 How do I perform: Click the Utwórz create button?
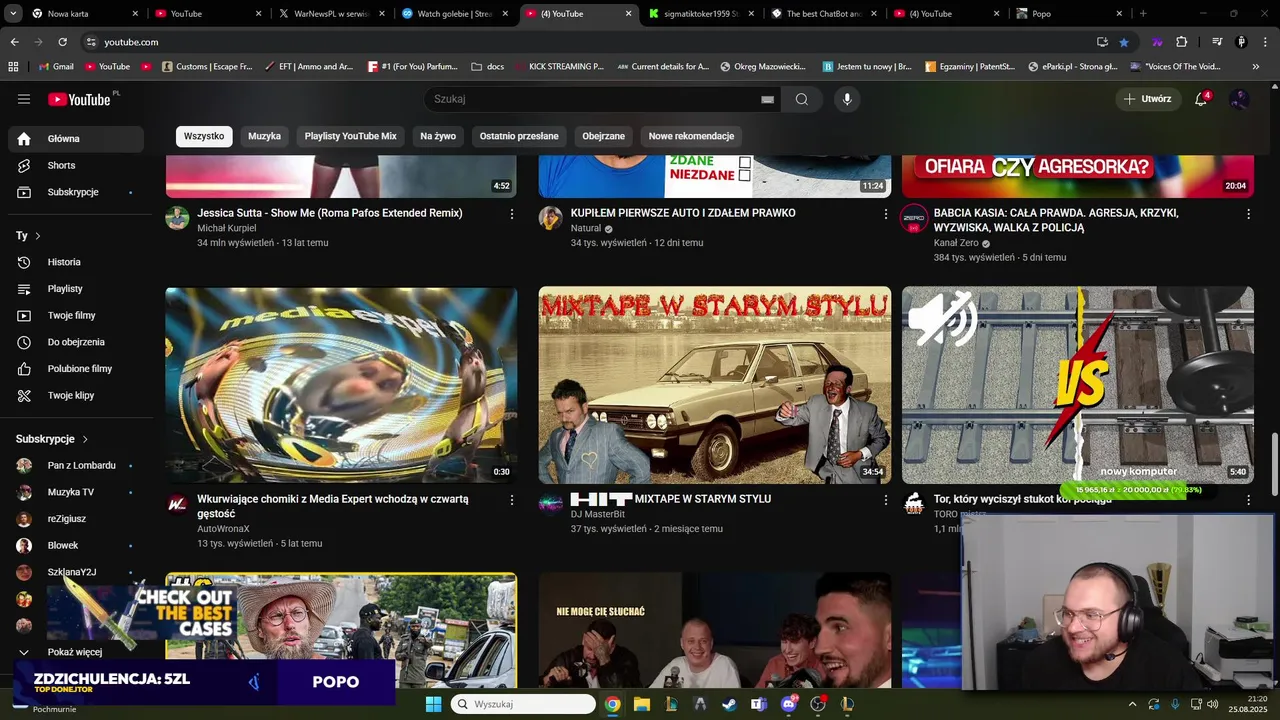pyautogui.click(x=1147, y=99)
